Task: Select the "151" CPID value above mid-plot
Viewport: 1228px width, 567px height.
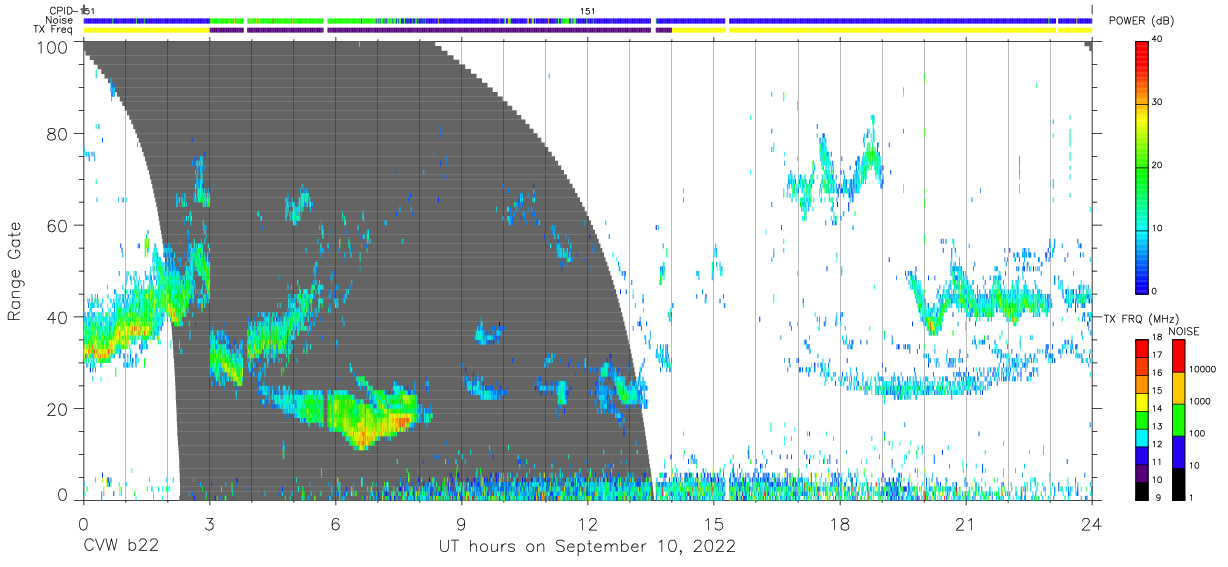Action: (x=588, y=11)
